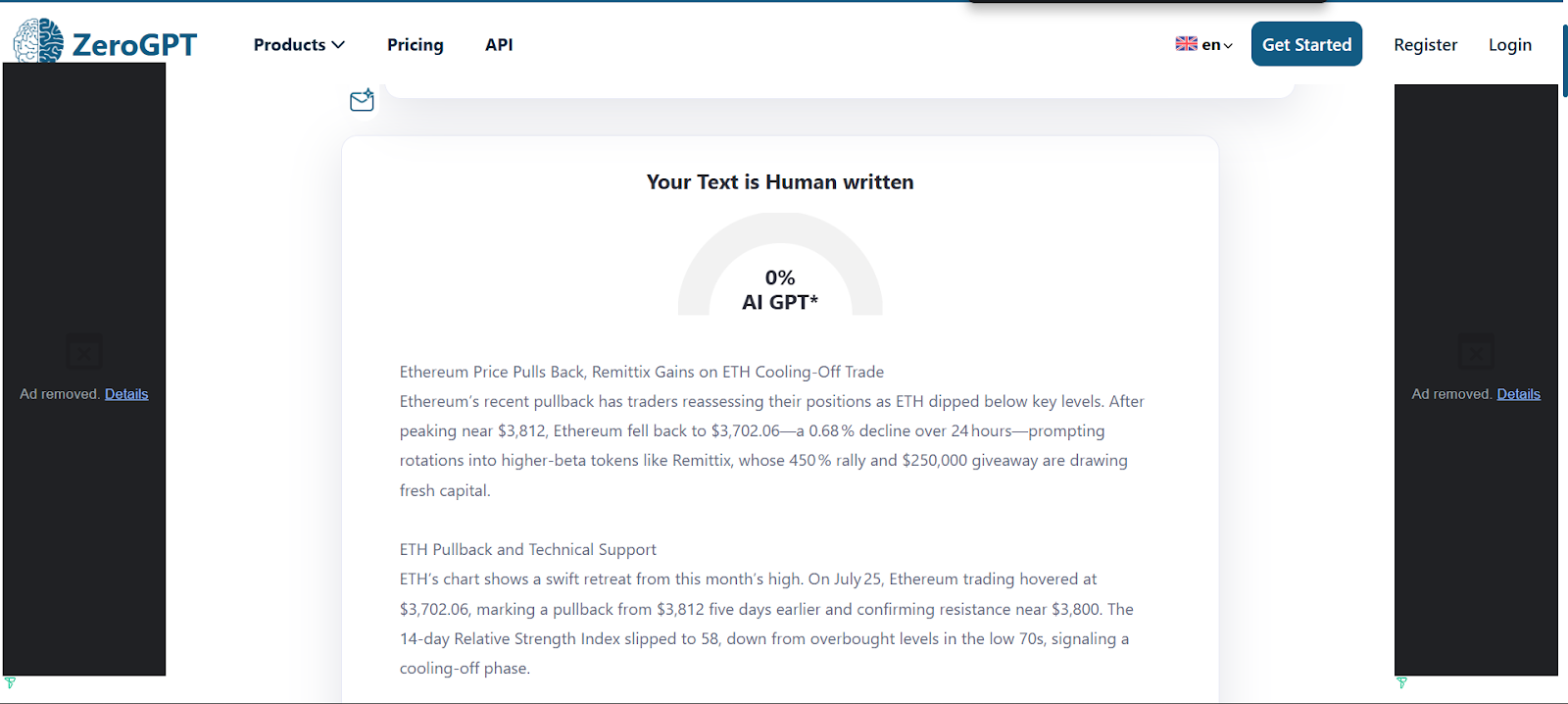Click the line starting 'ETH's chart shows a swift'
Viewport: 1568px width, 704px height.
tap(748, 578)
